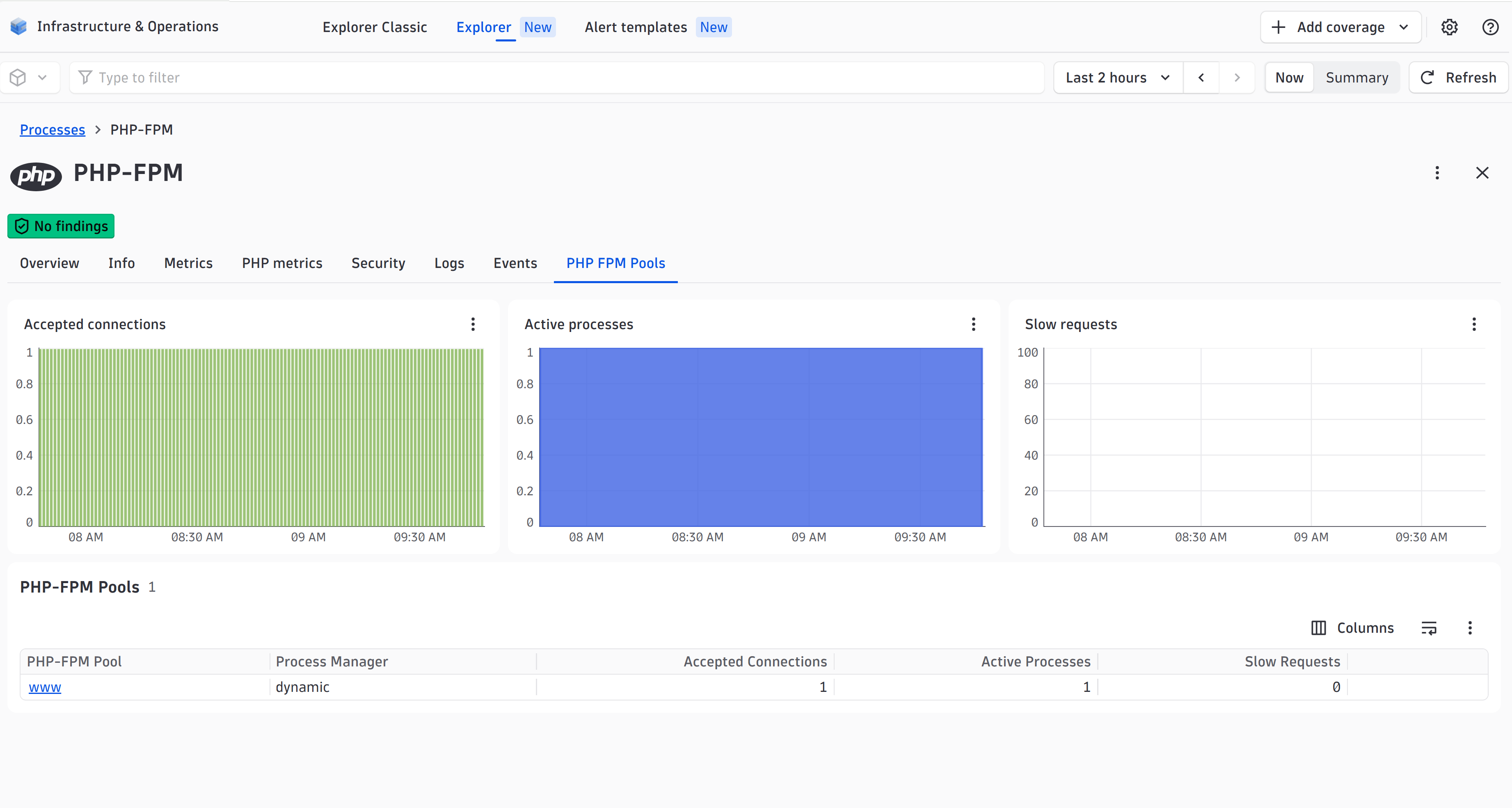Viewport: 1512px width, 808px height.
Task: Open Active processes chart options menu
Action: pos(973,324)
